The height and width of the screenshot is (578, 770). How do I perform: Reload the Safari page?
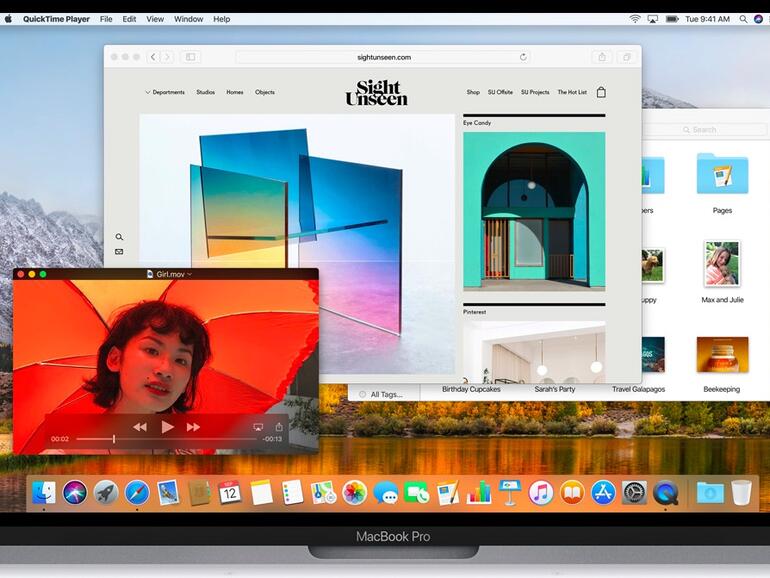click(x=523, y=57)
